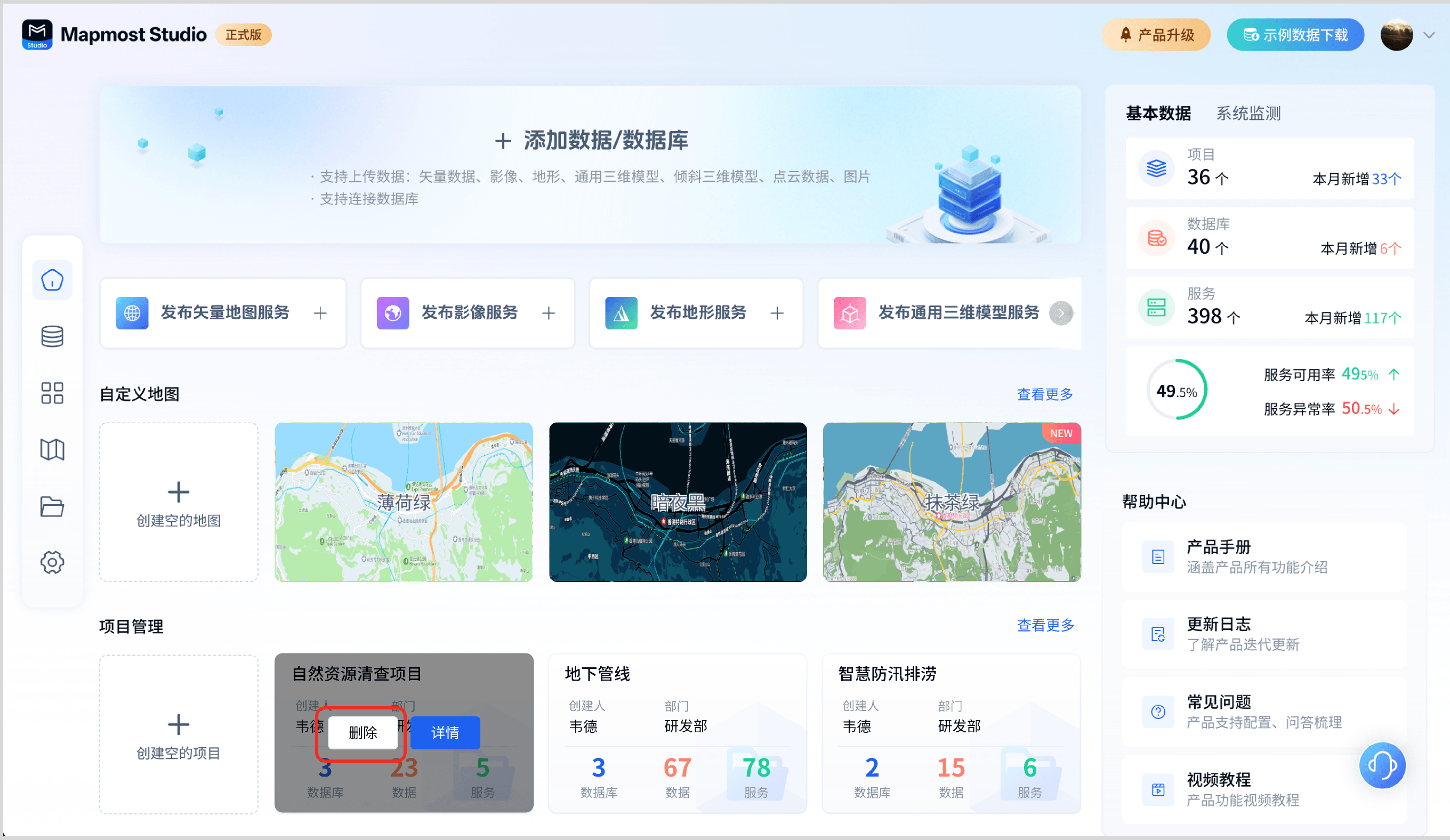Select the 基本数据 tab
Viewport: 1450px width, 840px height.
(1158, 114)
